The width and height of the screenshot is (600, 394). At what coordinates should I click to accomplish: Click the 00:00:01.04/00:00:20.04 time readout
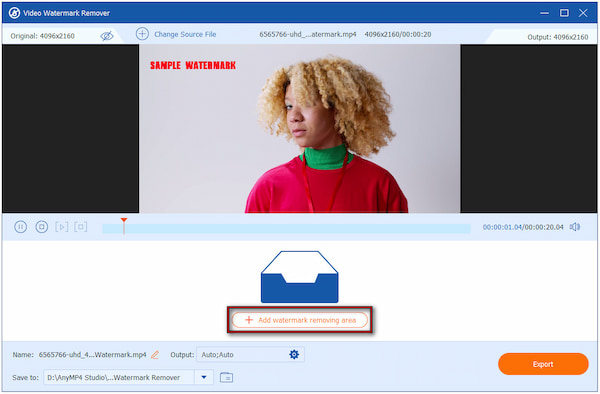point(523,227)
